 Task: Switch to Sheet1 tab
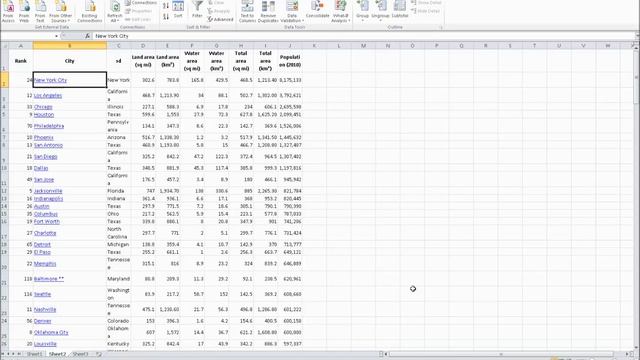[35, 354]
